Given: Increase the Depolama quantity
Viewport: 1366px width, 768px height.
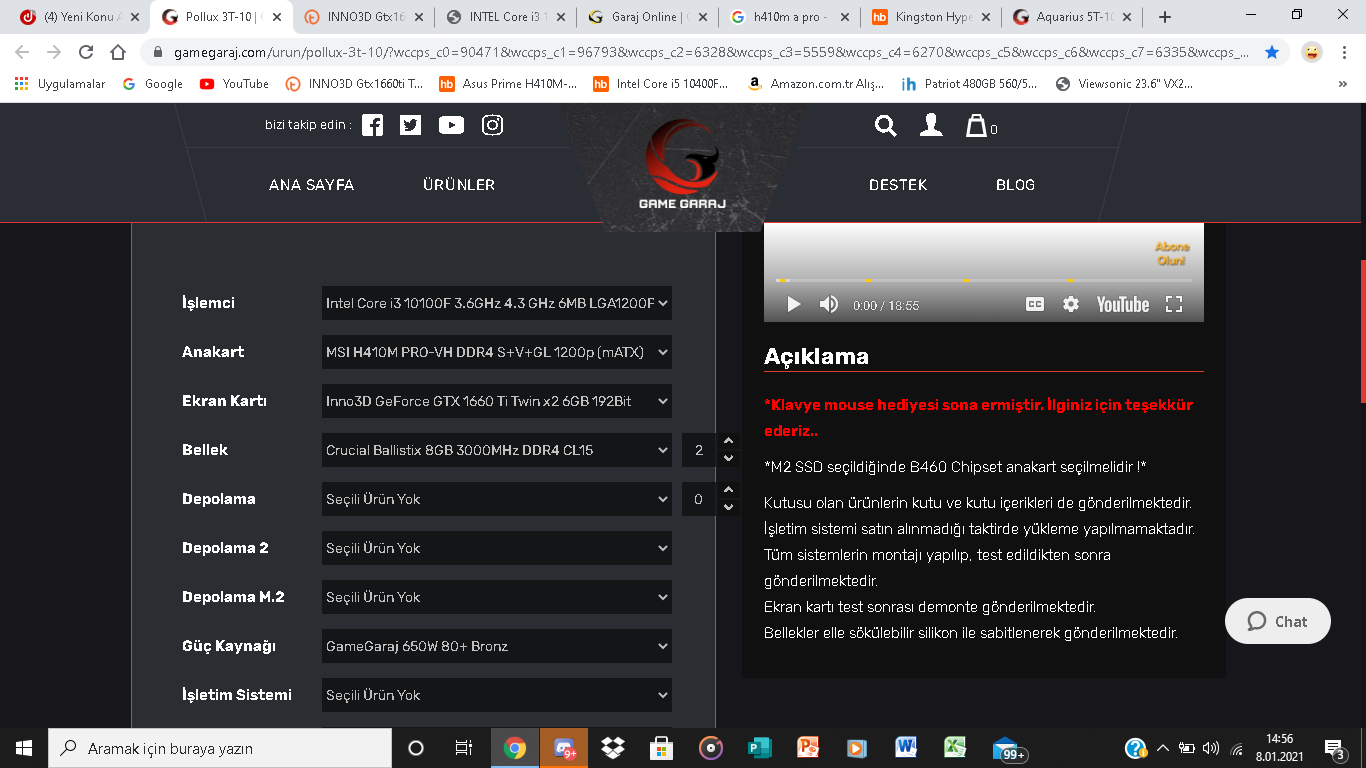Looking at the screenshot, I should (x=728, y=490).
